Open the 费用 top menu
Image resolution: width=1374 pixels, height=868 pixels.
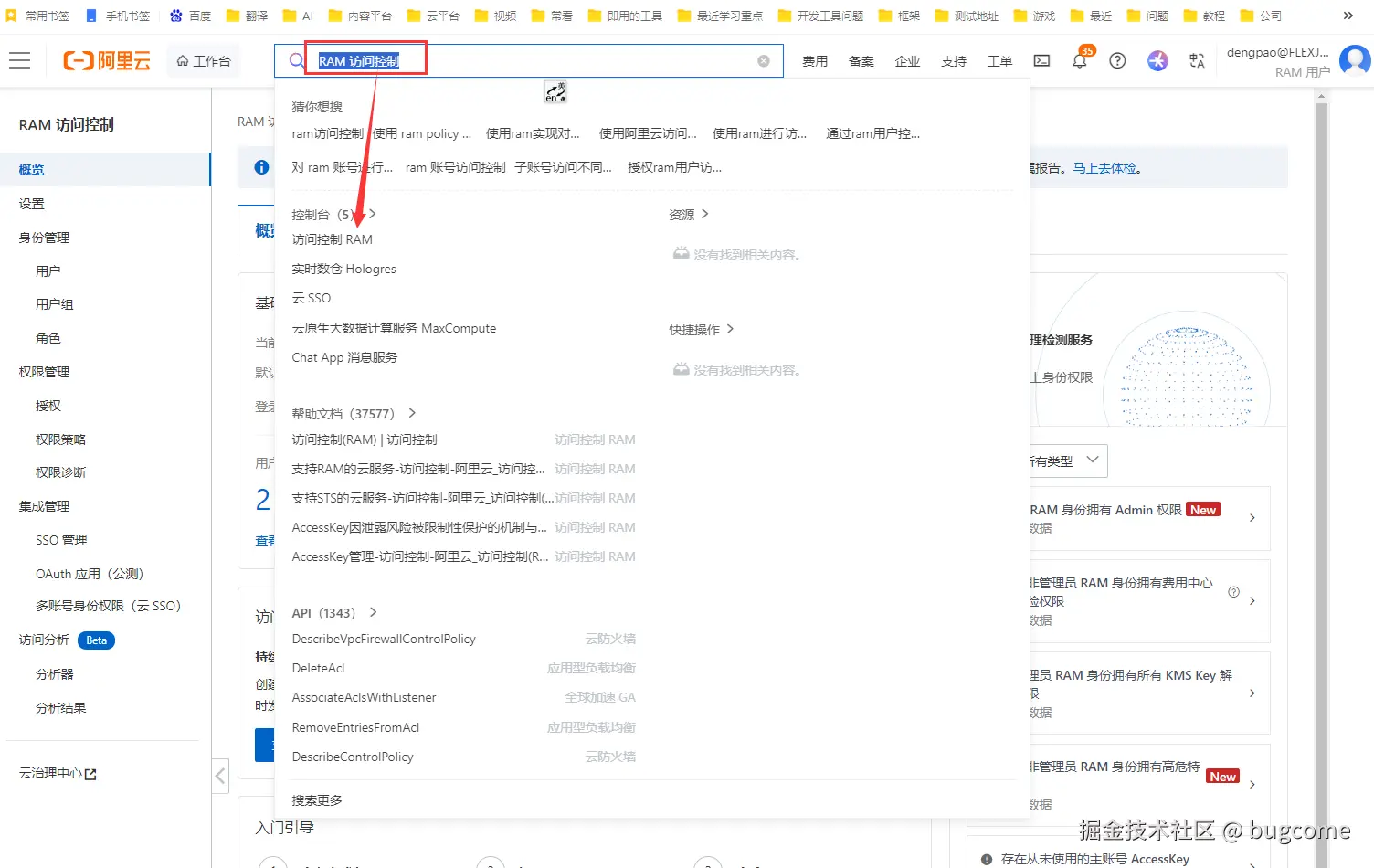click(815, 61)
